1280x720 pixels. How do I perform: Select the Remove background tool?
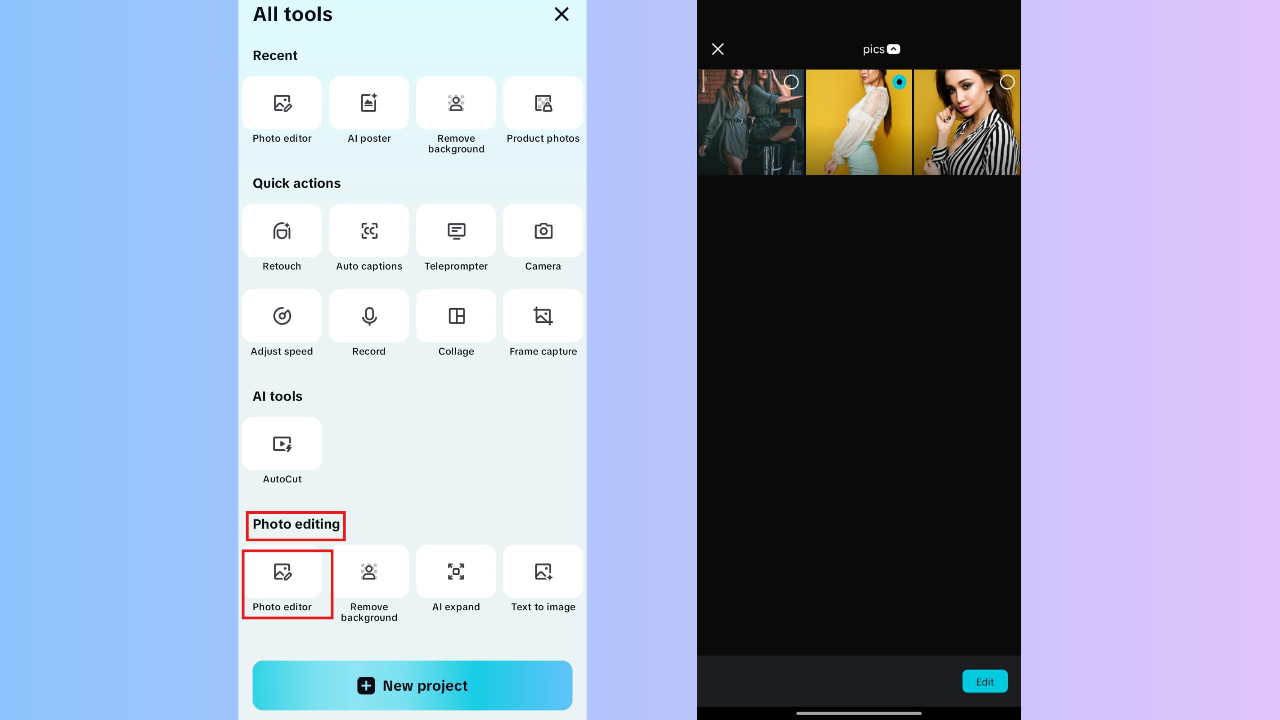[456, 103]
